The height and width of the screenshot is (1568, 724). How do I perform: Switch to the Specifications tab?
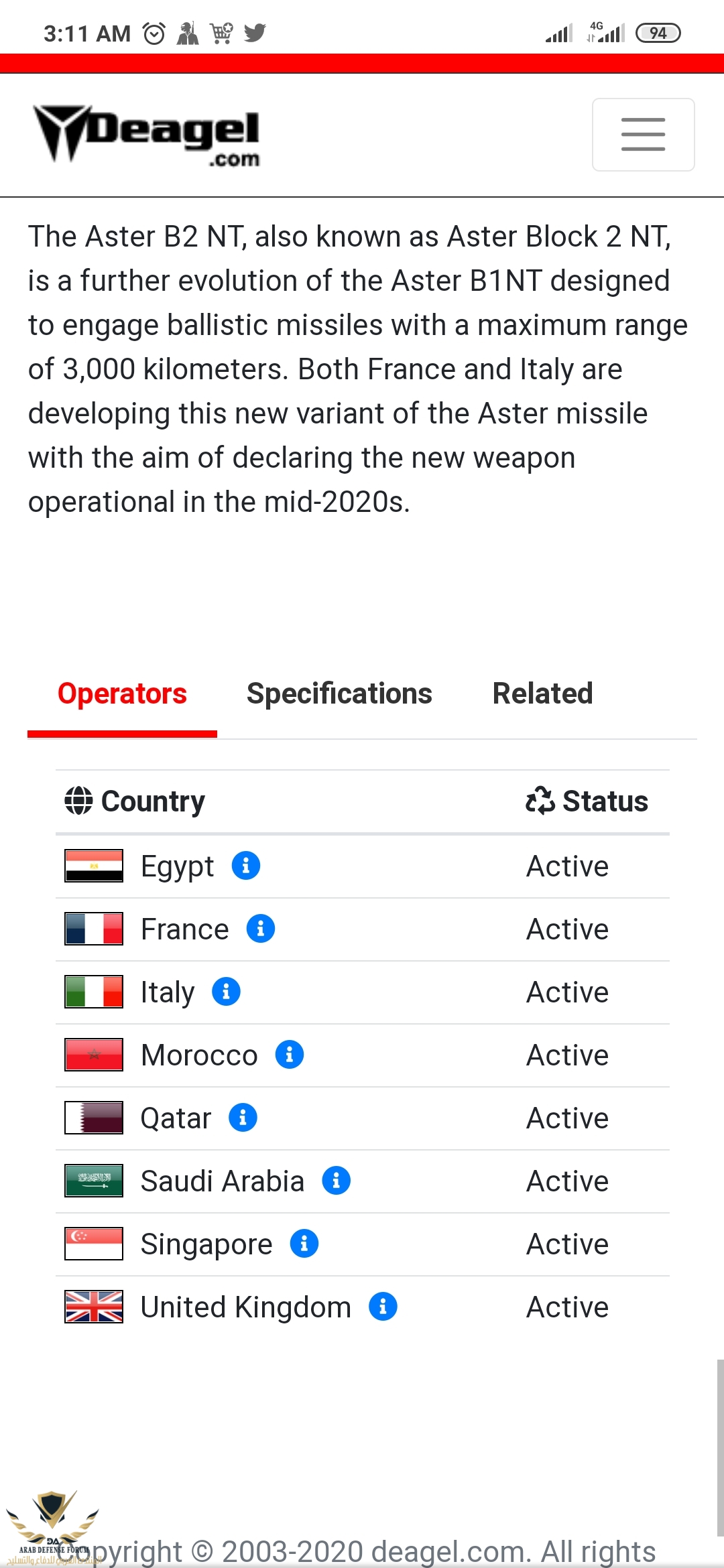point(339,694)
